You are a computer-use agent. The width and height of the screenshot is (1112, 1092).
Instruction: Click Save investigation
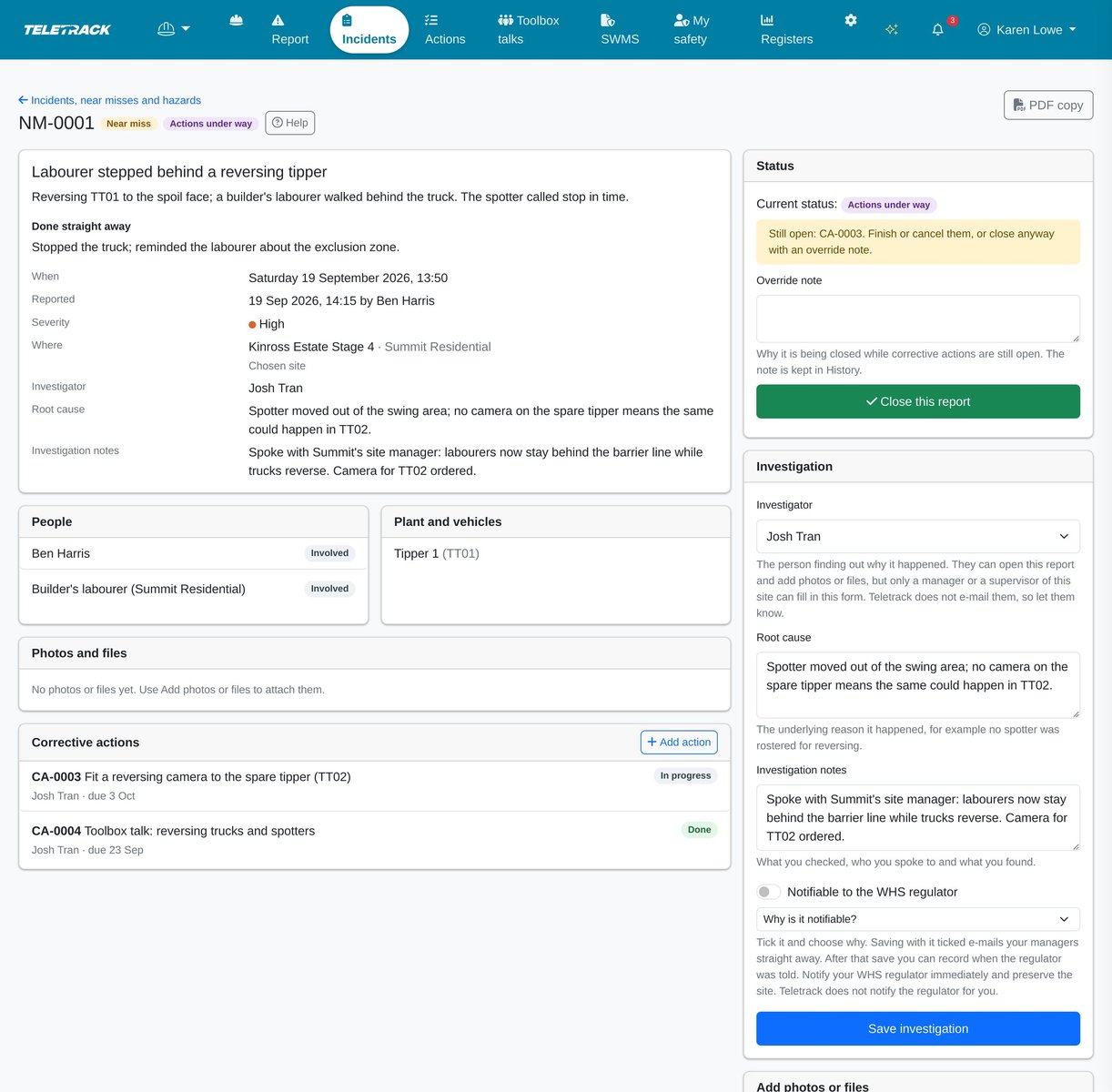[918, 1028]
